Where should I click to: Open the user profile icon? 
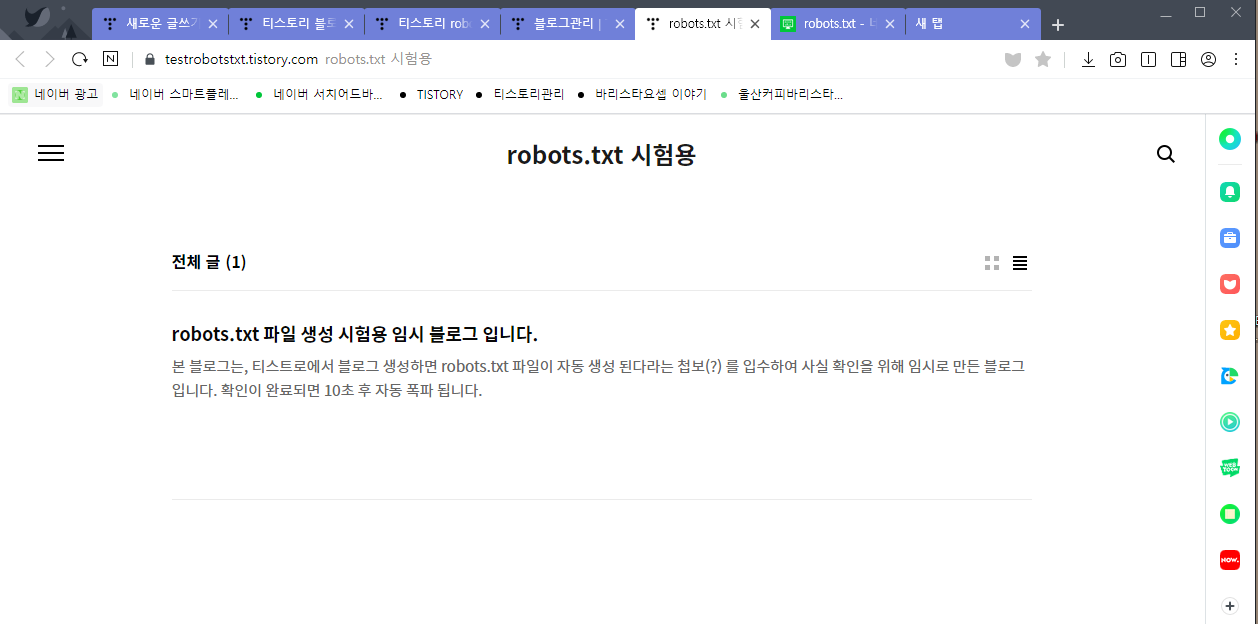coord(1208,60)
